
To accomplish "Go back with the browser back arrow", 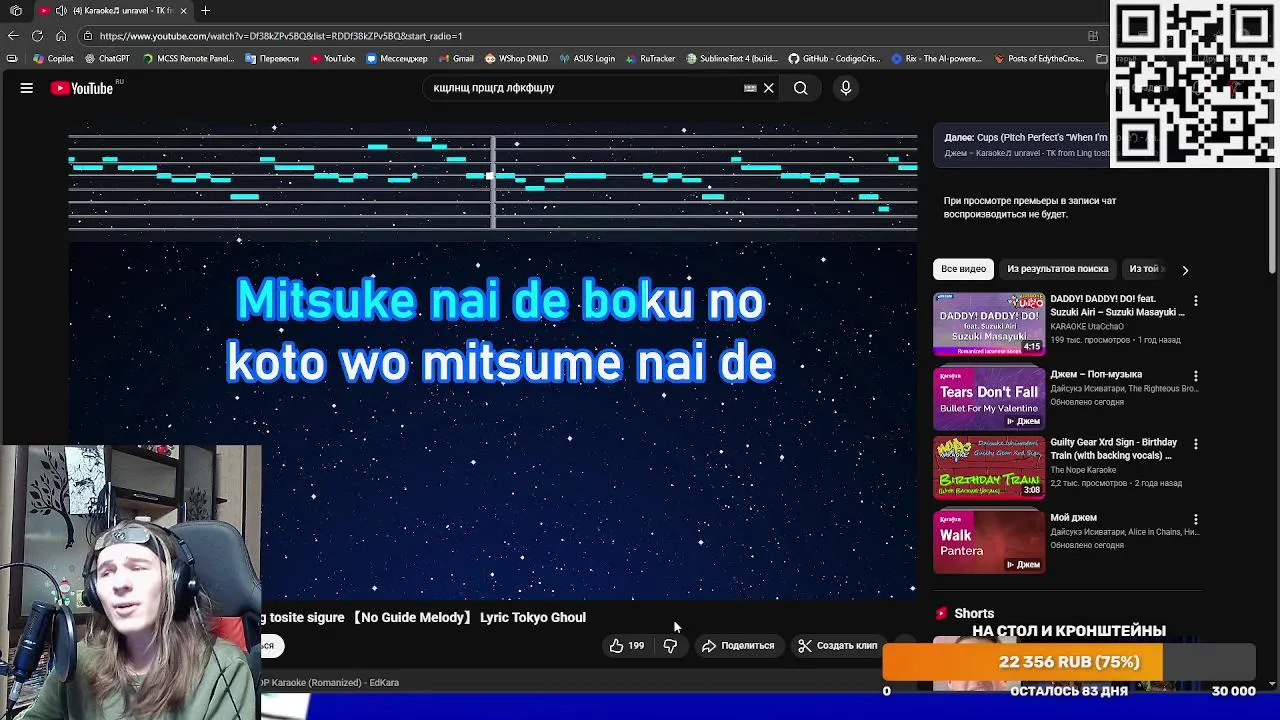I will (13, 36).
